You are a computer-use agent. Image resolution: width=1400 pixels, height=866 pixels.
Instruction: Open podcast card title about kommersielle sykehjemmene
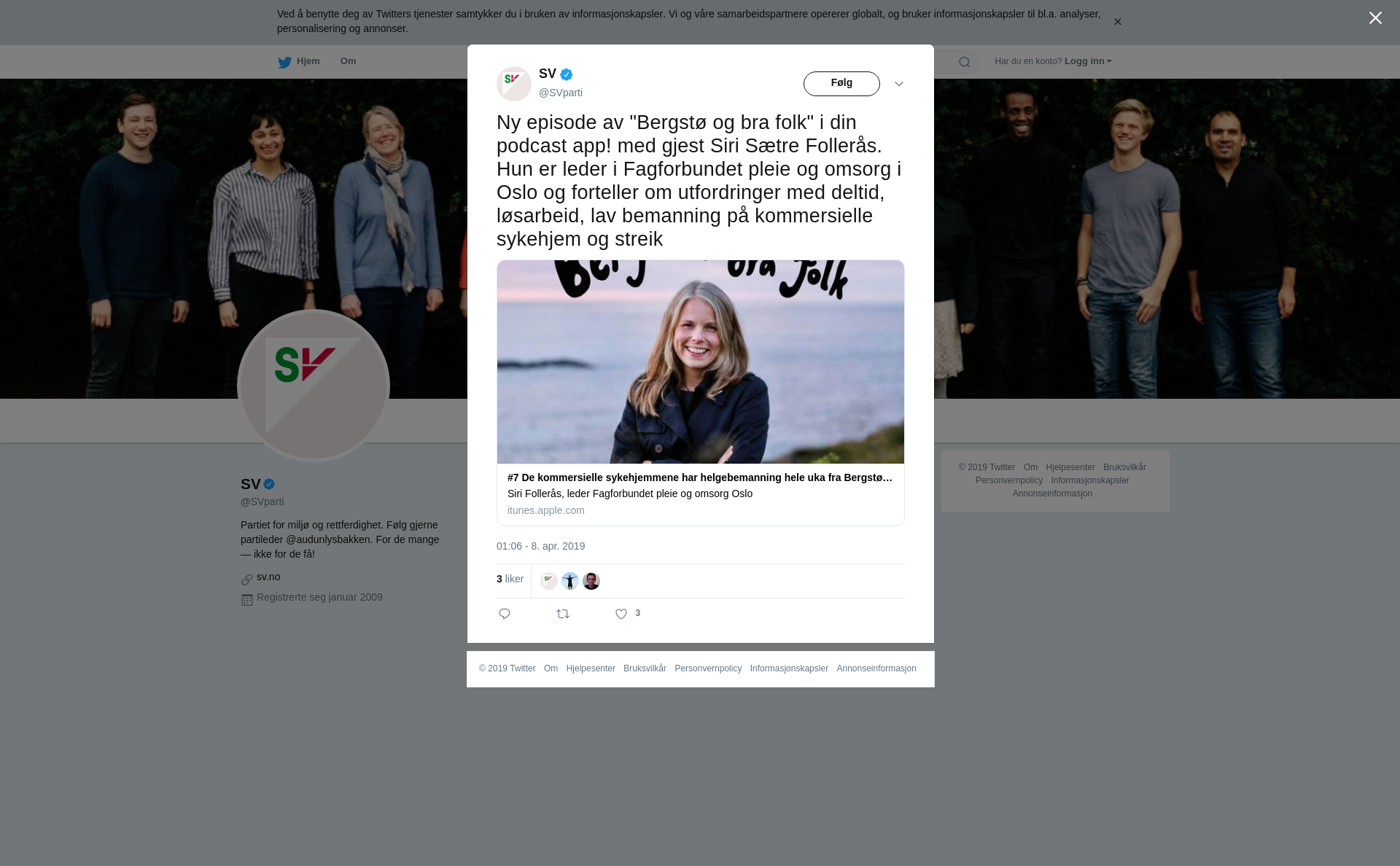point(700,477)
